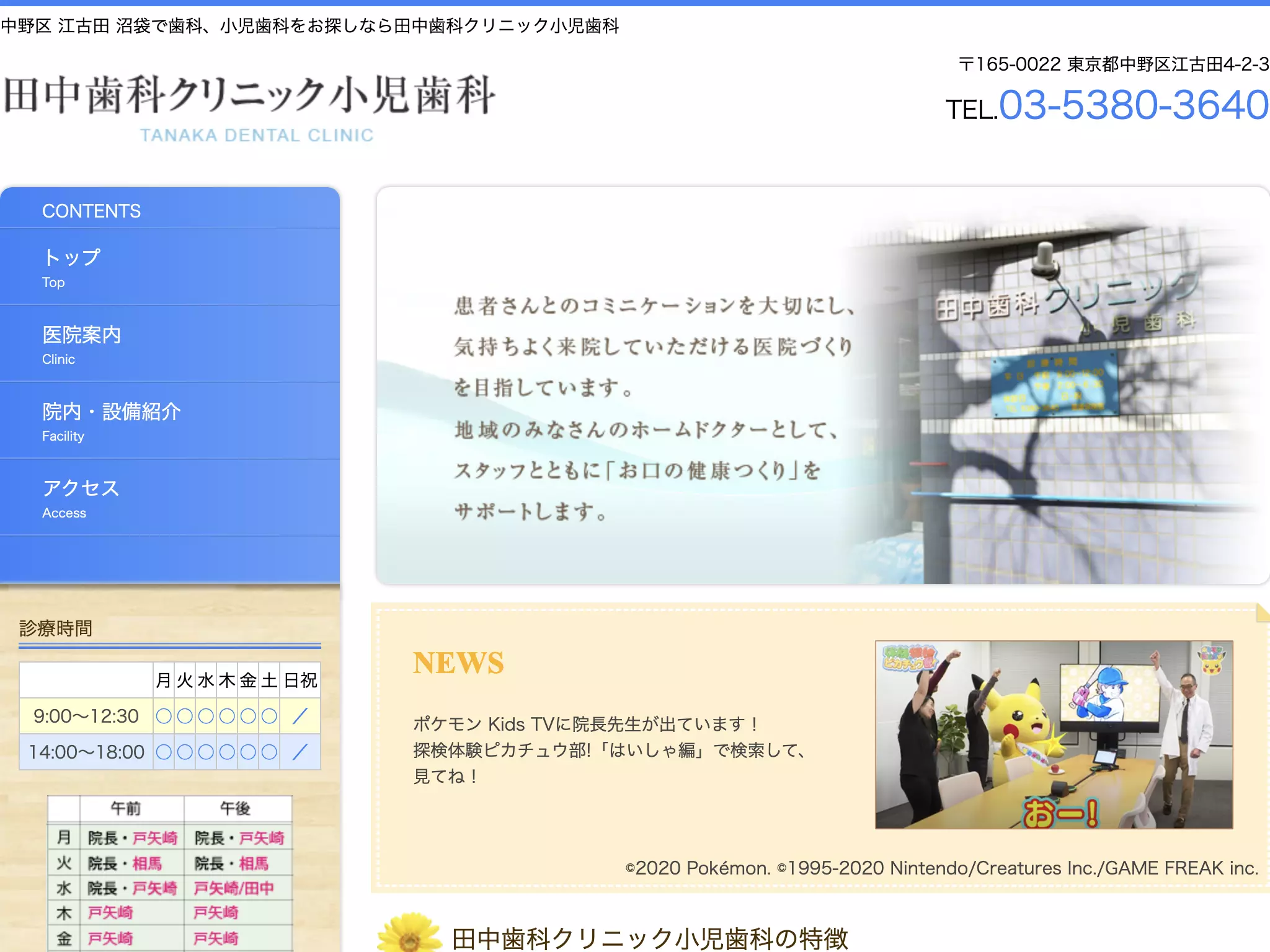Click the 14:00〜18:00 time cell
This screenshot has width=1270, height=952.
[86, 752]
